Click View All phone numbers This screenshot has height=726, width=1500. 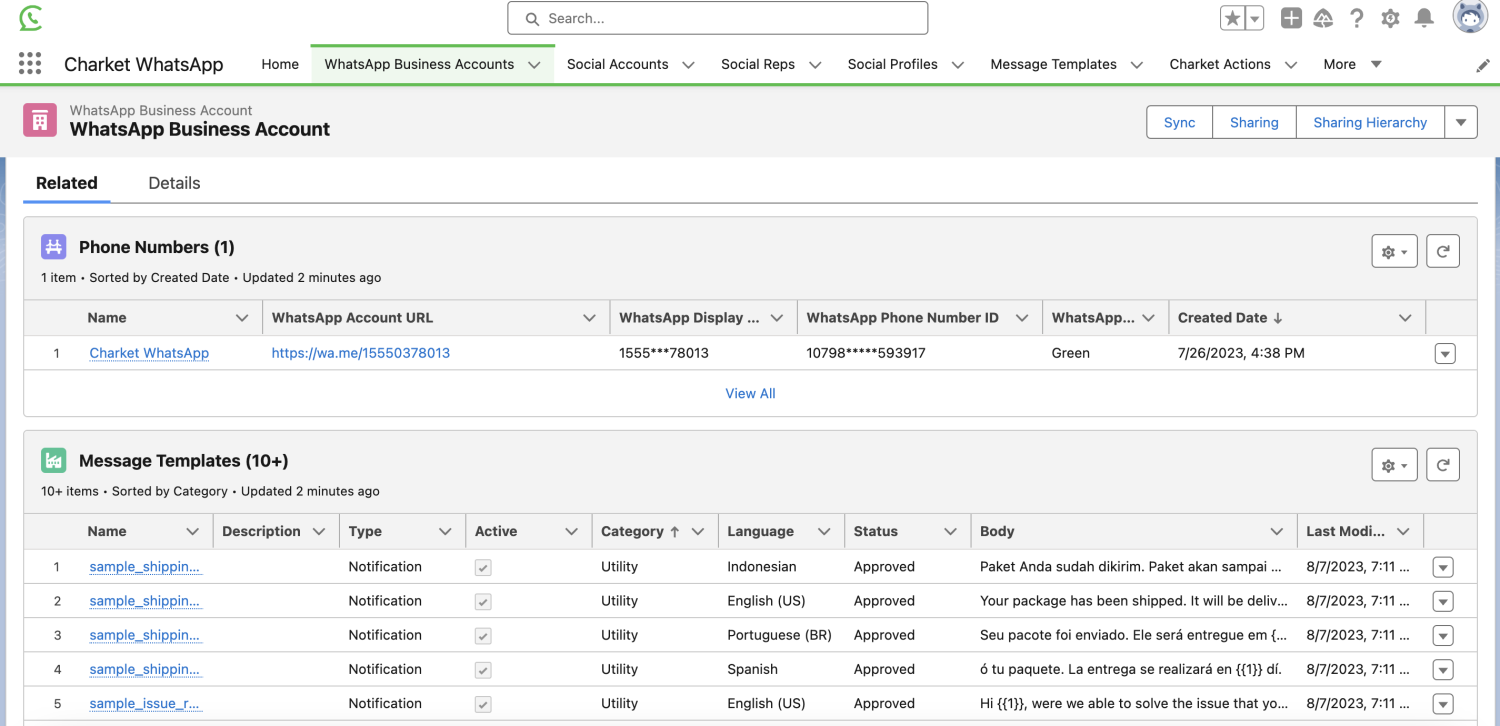tap(750, 393)
